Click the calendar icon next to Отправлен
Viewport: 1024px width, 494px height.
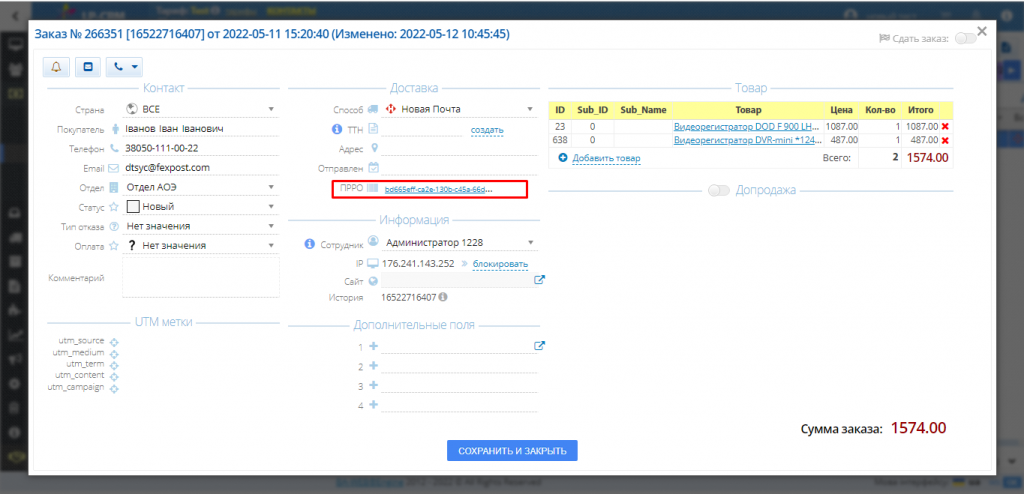click(374, 167)
